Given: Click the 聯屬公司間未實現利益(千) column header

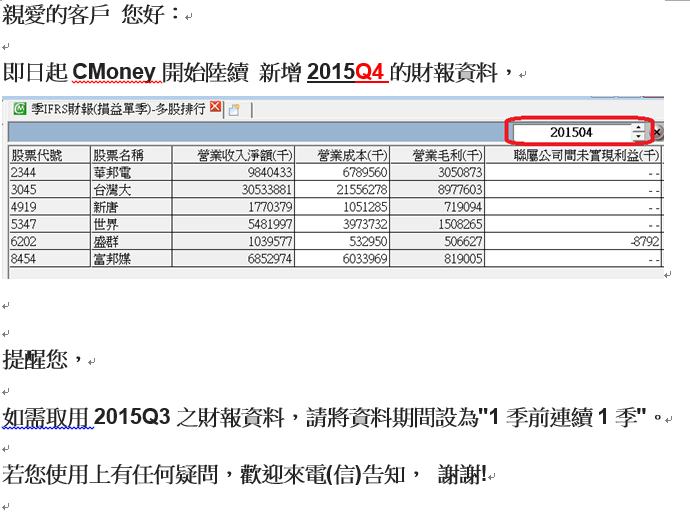Looking at the screenshot, I should pos(573,155).
